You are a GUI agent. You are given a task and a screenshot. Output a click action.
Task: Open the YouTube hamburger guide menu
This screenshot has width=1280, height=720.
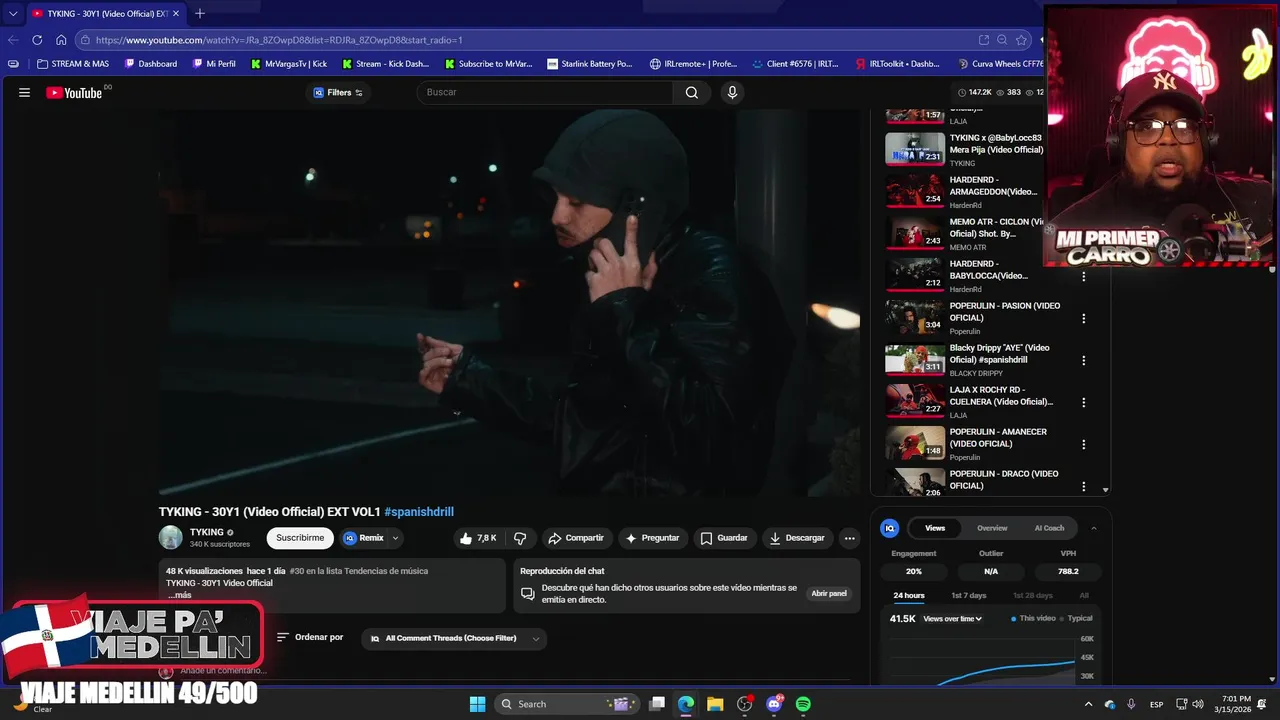[x=24, y=92]
